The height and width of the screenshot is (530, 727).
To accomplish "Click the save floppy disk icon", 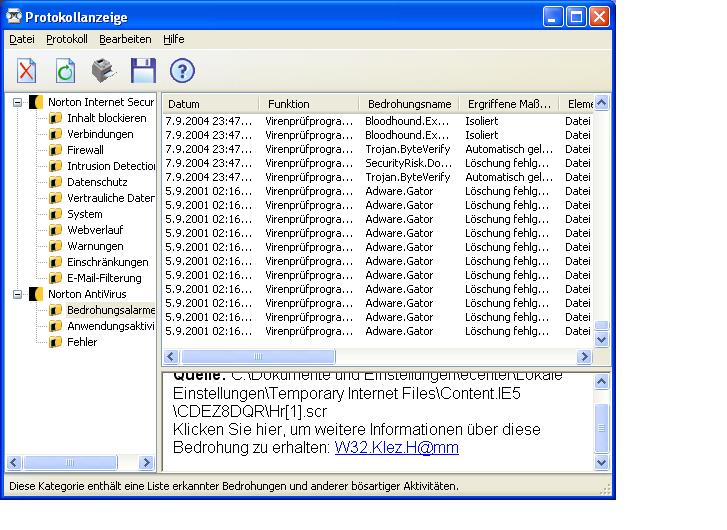I will [143, 71].
